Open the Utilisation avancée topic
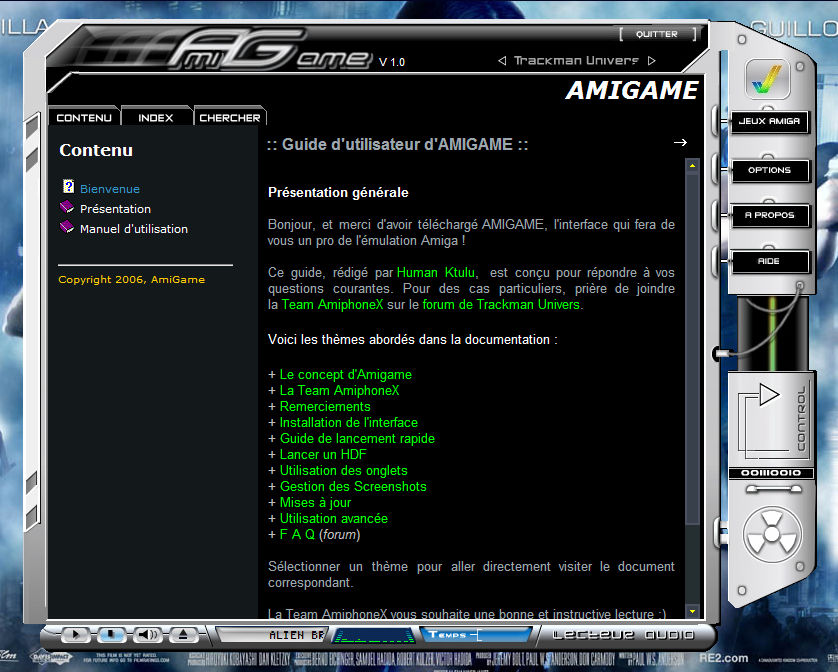 click(x=333, y=519)
